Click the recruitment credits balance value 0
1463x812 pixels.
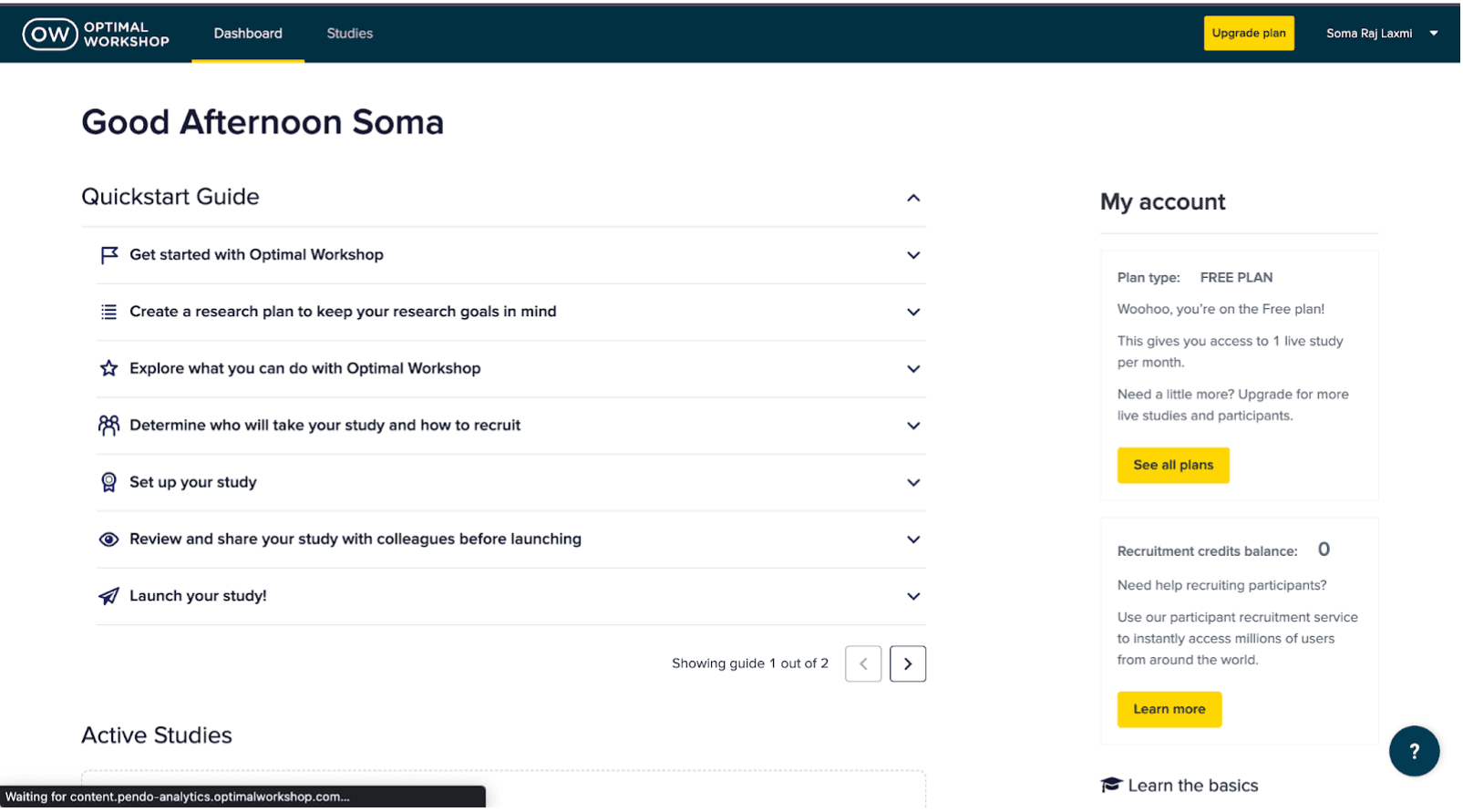(x=1325, y=550)
